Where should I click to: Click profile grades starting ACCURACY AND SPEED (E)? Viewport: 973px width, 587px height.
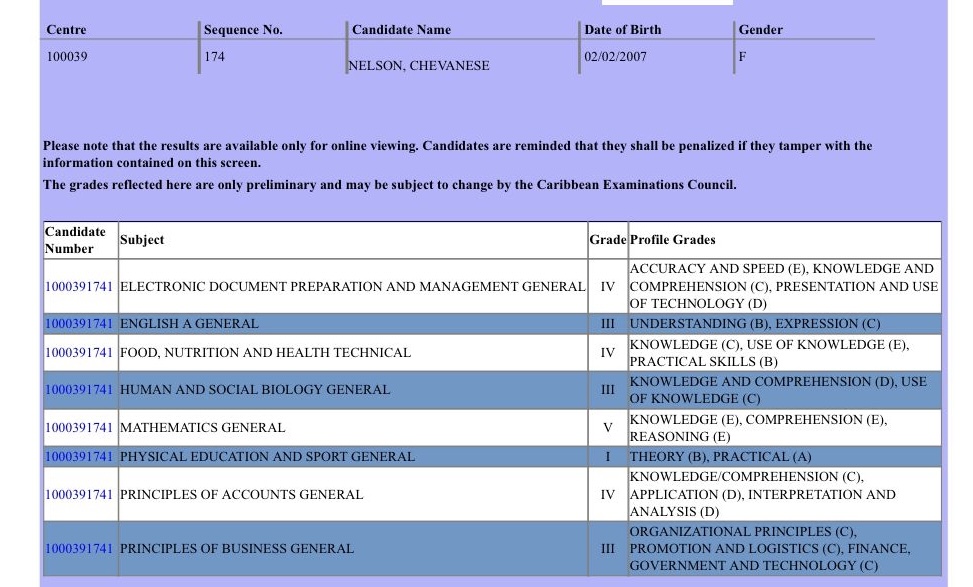(x=784, y=286)
